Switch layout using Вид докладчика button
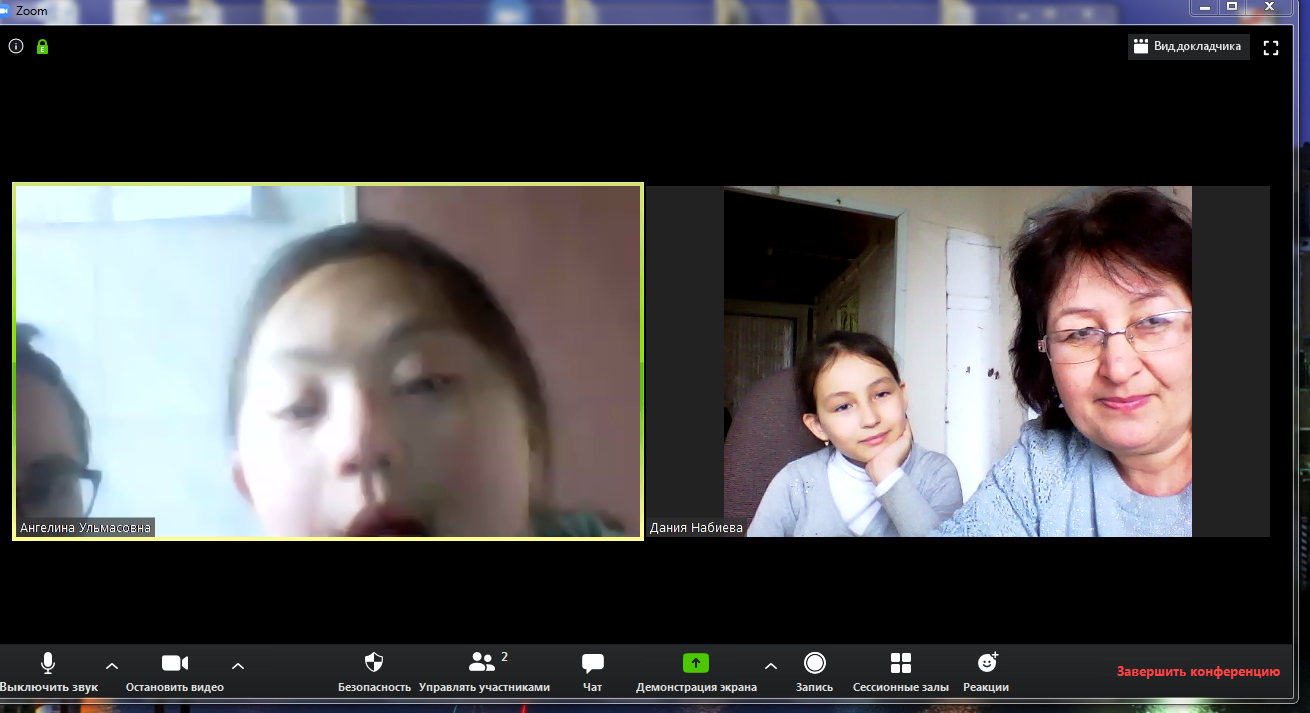This screenshot has height=713, width=1310. pos(1188,46)
